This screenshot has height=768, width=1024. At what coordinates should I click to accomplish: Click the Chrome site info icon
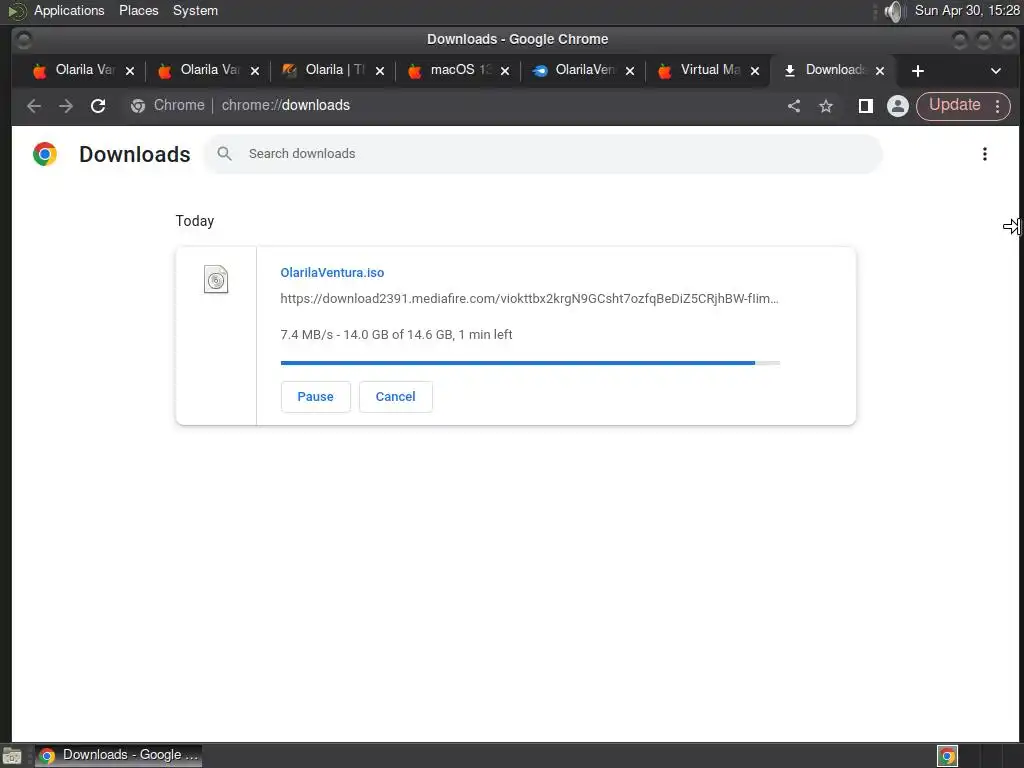click(x=138, y=106)
